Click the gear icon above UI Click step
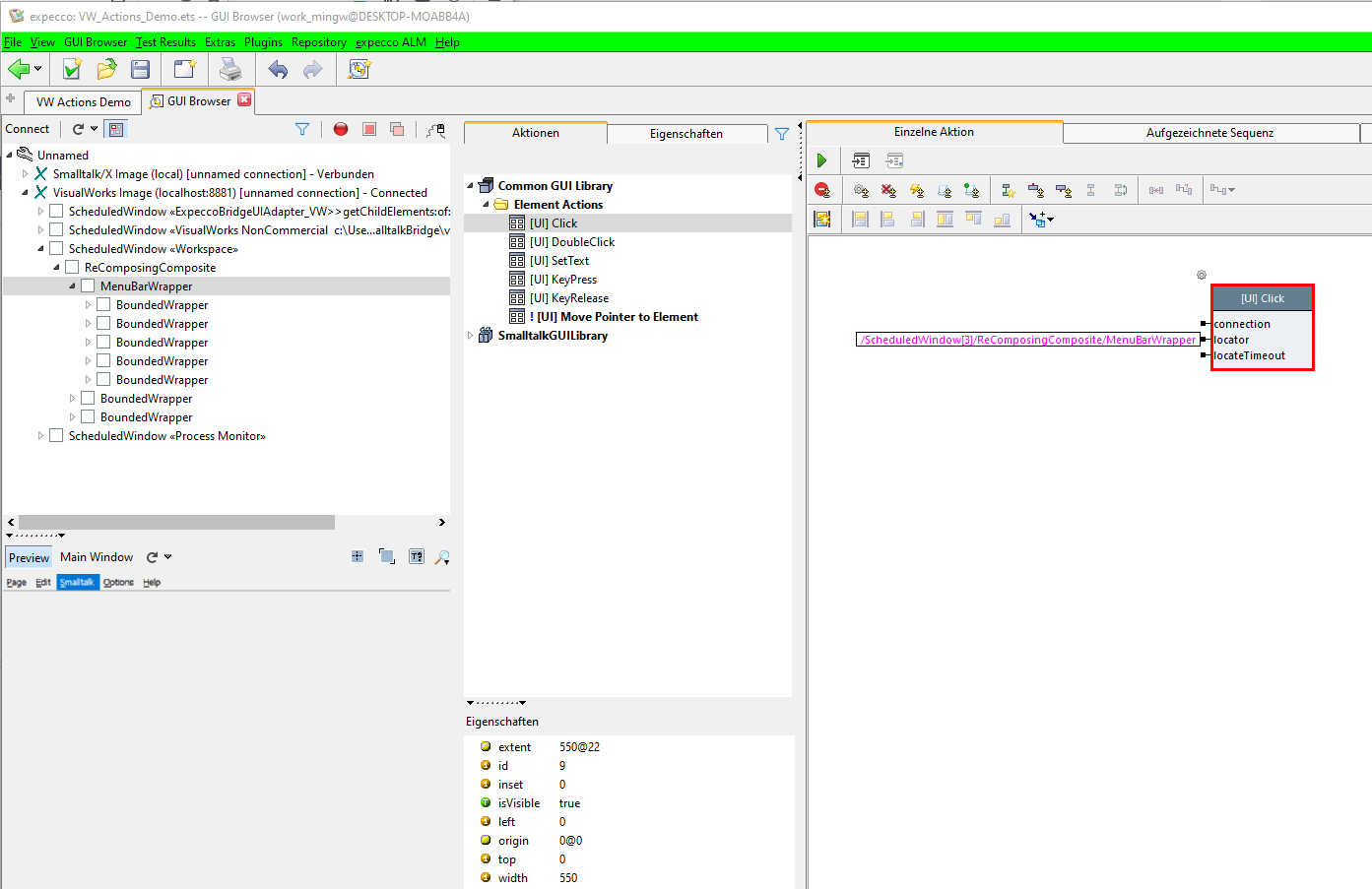The image size is (1372, 889). [1201, 275]
